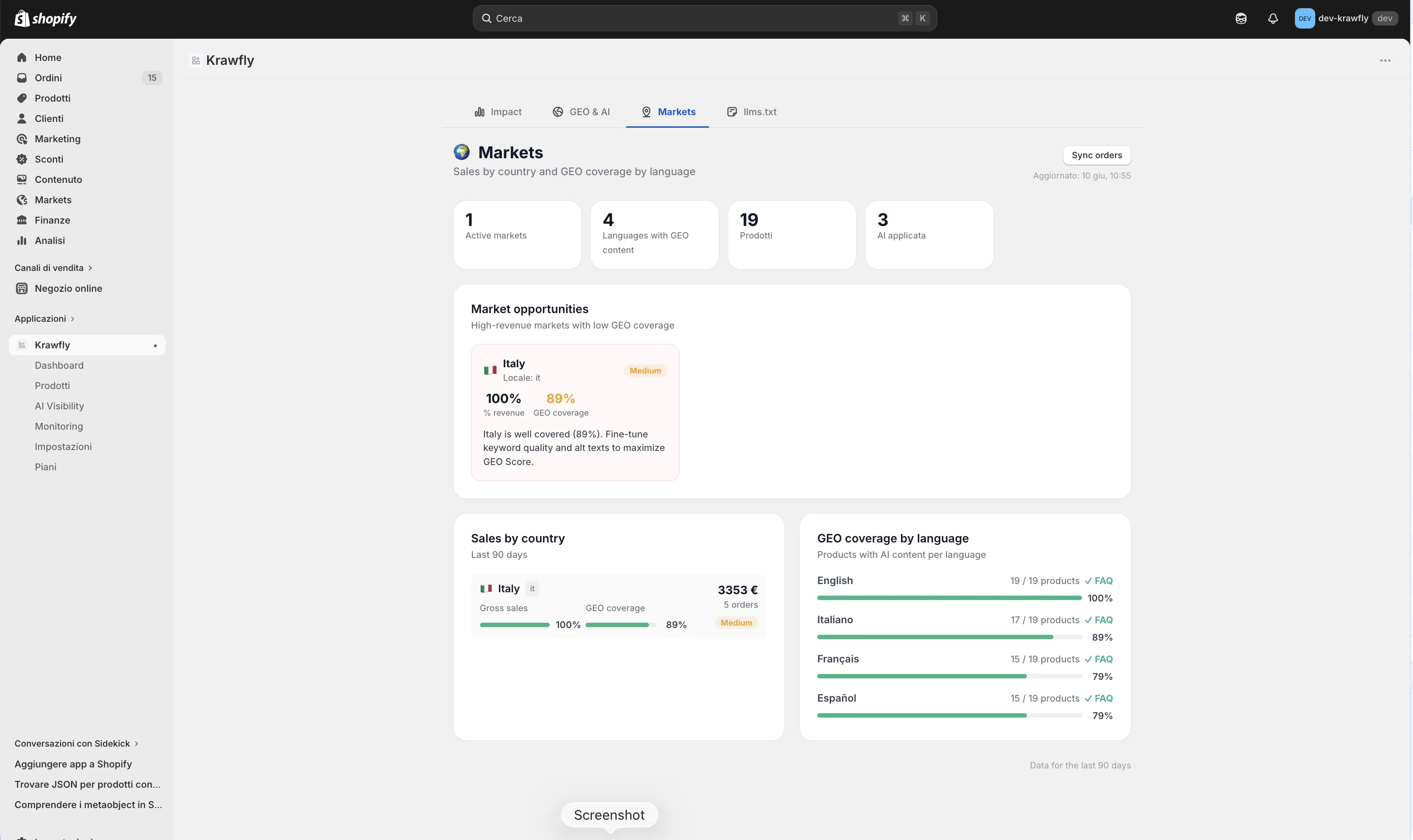1413x840 pixels.
Task: Select the Markets tab
Action: [x=667, y=111]
